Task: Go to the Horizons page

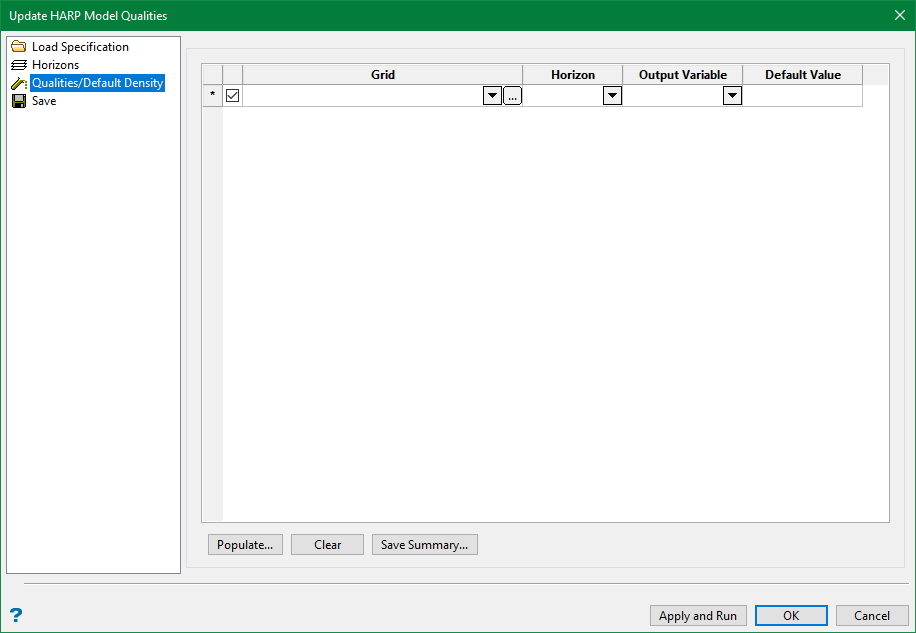Action: click(55, 65)
